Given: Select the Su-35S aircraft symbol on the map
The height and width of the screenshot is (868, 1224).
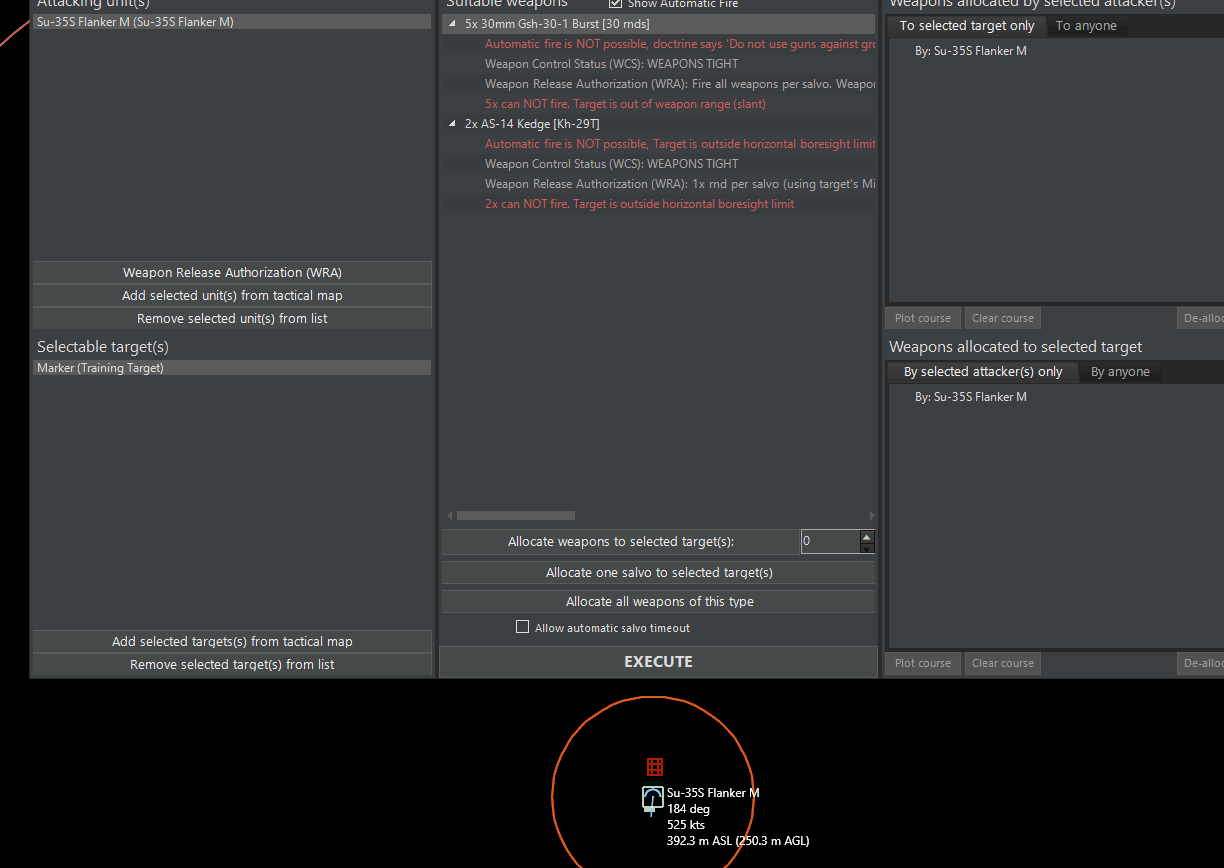Looking at the screenshot, I should (x=652, y=798).
